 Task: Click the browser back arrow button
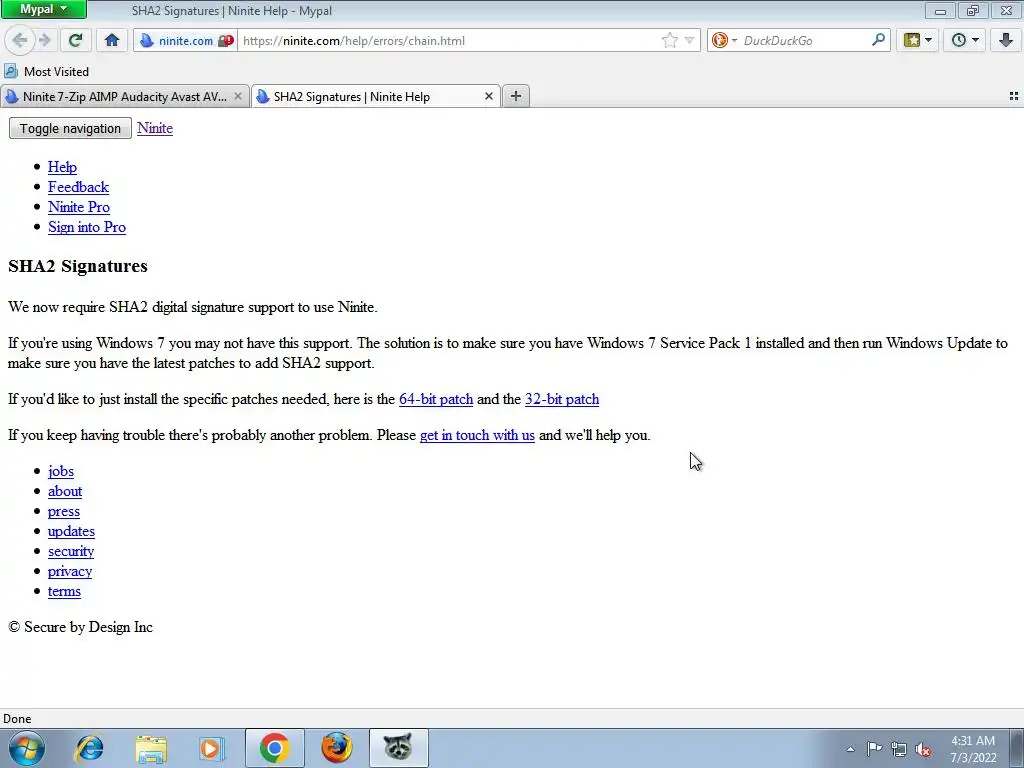(x=20, y=40)
